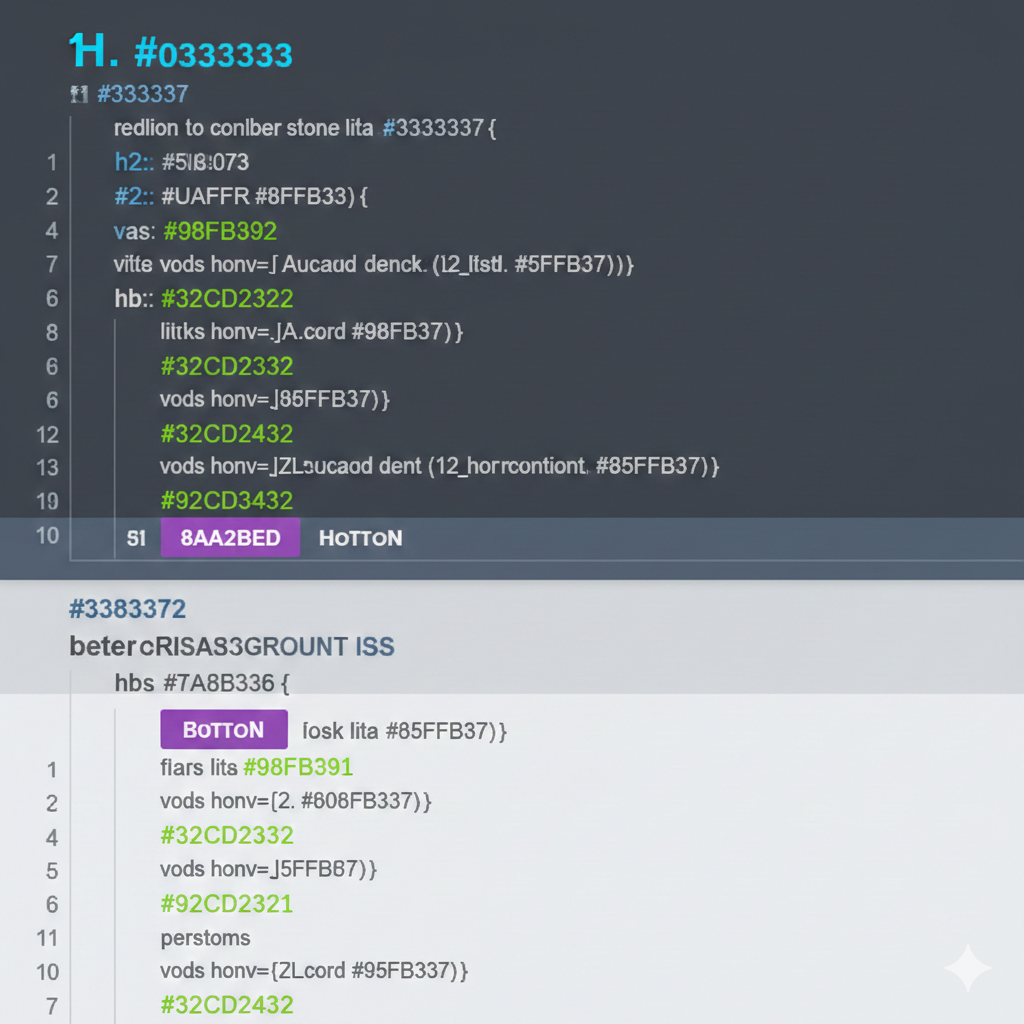Click line number 13 in gutter
Image resolution: width=1024 pixels, height=1024 pixels.
click(47, 467)
